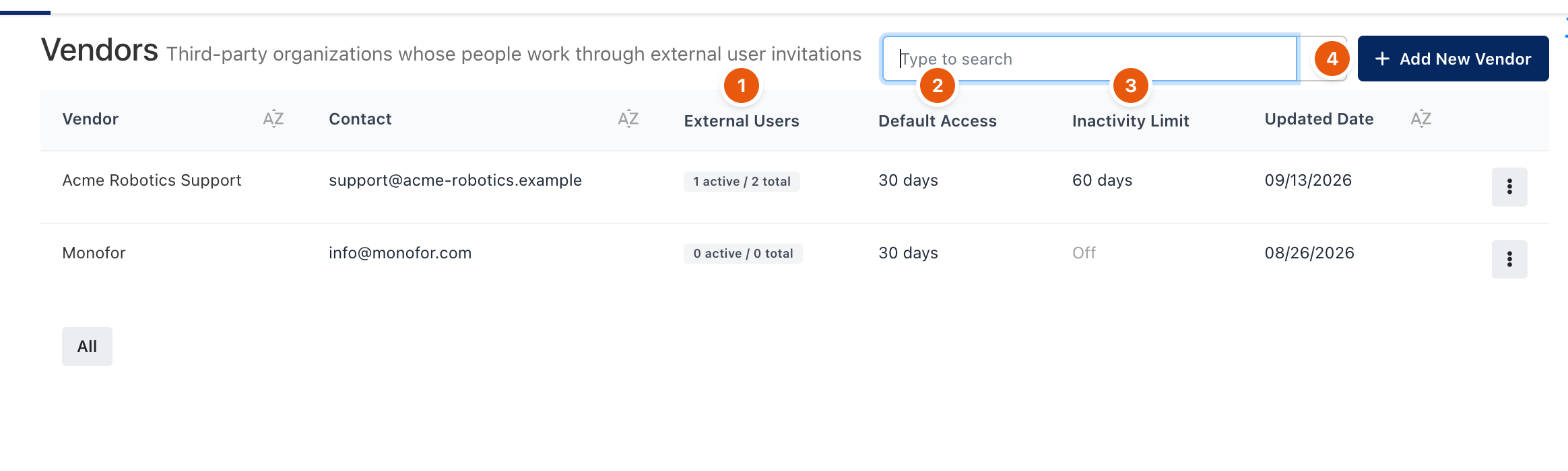Screen dimensions: 1568x471
Task: Click the info@monofor.com contact
Action: click(400, 253)
